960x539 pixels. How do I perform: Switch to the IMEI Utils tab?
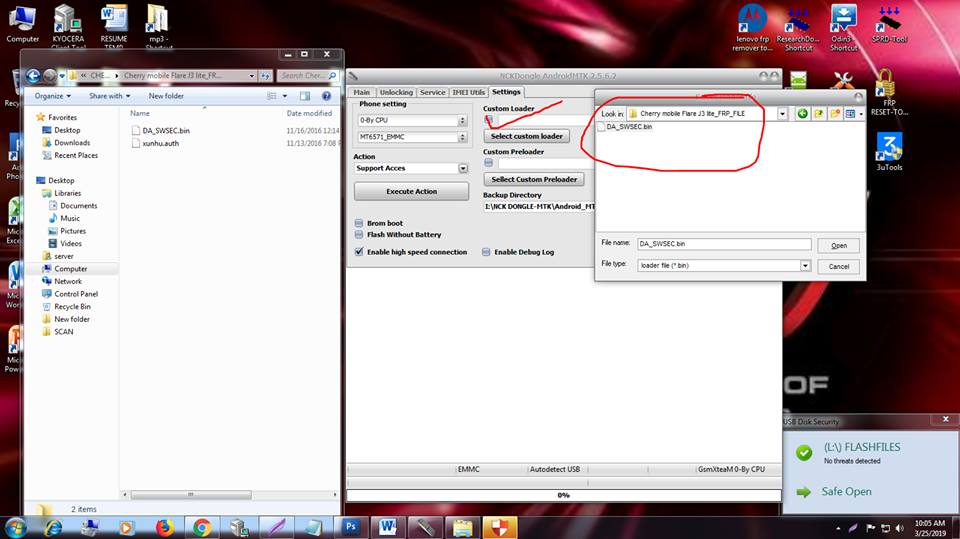[x=468, y=92]
